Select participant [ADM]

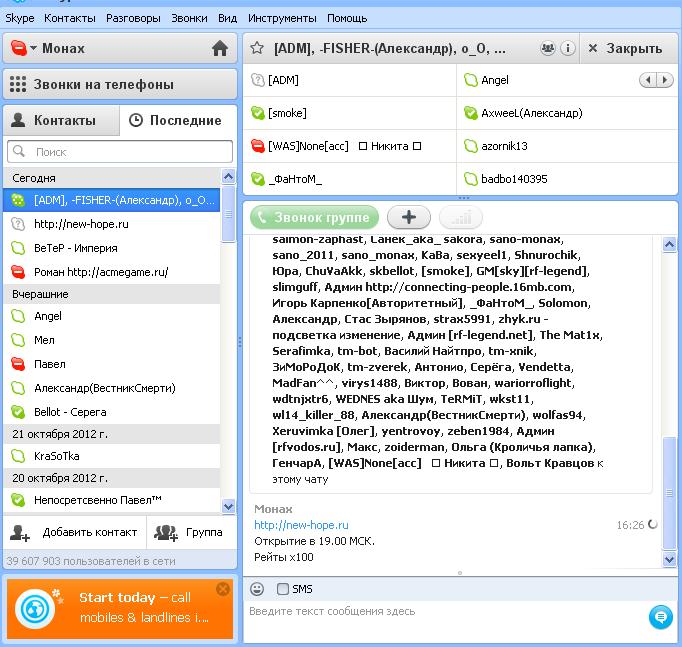pos(349,80)
